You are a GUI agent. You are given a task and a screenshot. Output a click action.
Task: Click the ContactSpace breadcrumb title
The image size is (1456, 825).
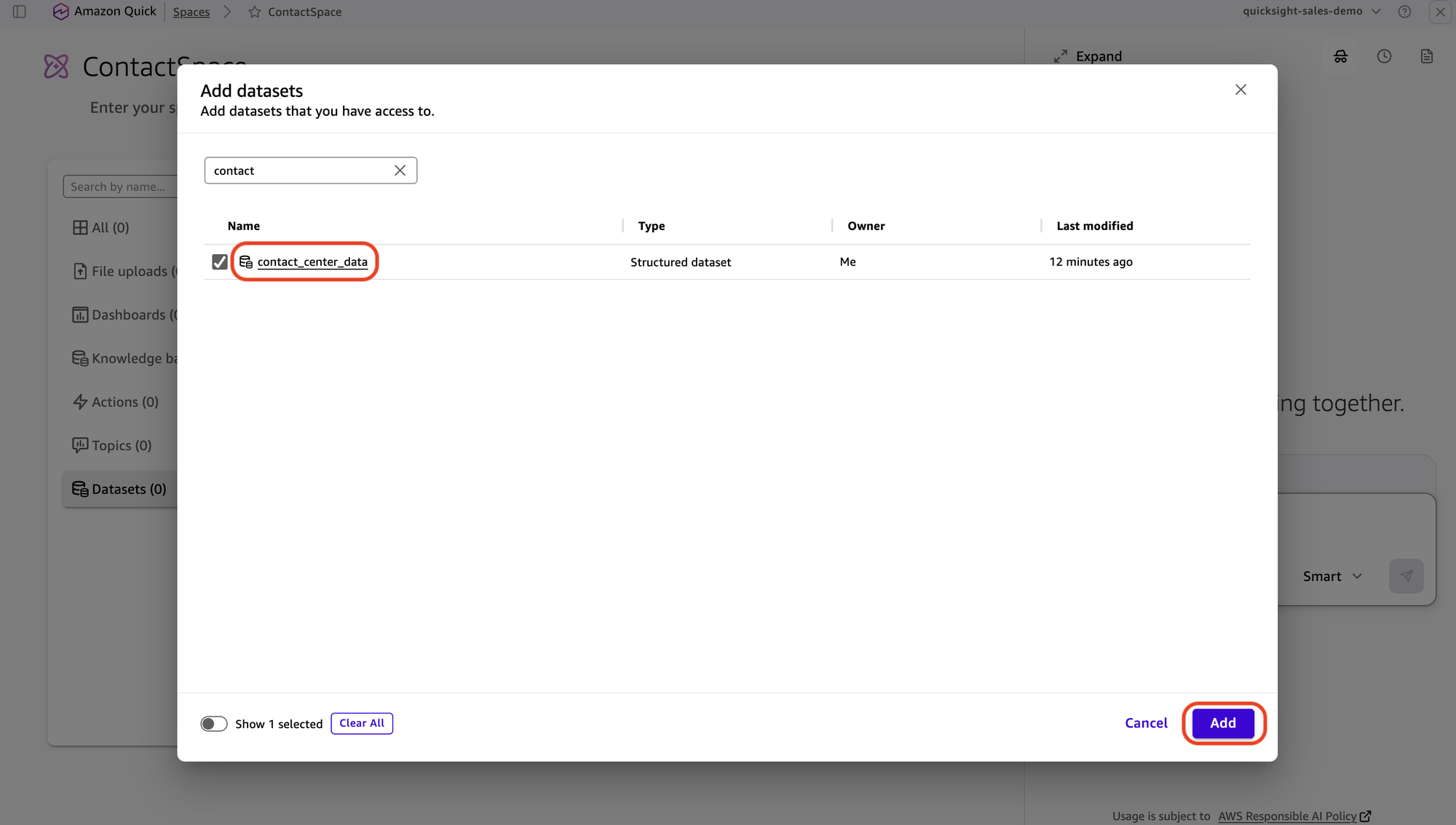304,12
